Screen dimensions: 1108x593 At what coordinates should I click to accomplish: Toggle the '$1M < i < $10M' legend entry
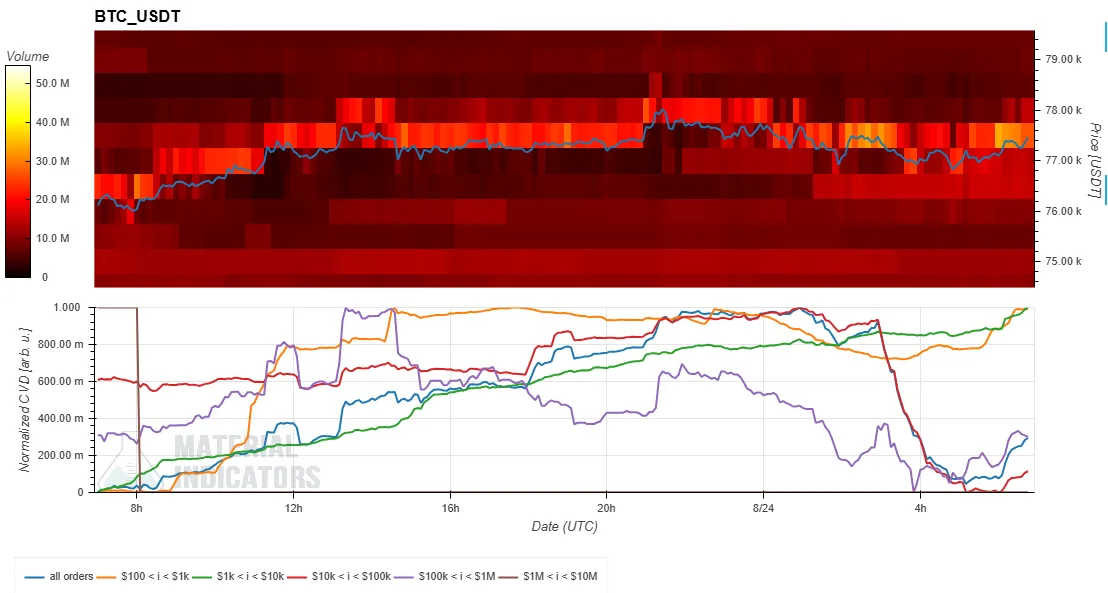point(548,576)
